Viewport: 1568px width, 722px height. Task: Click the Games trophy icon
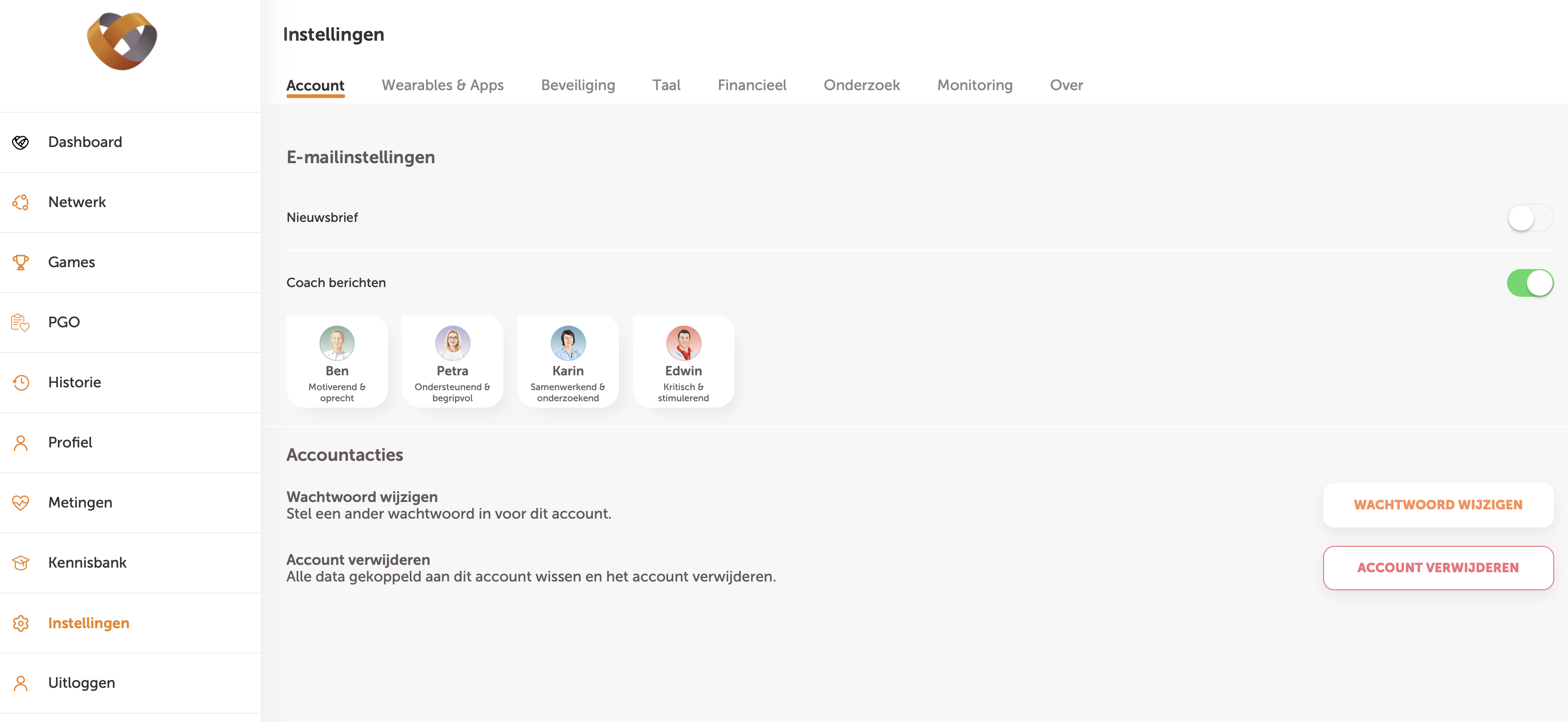pos(21,263)
